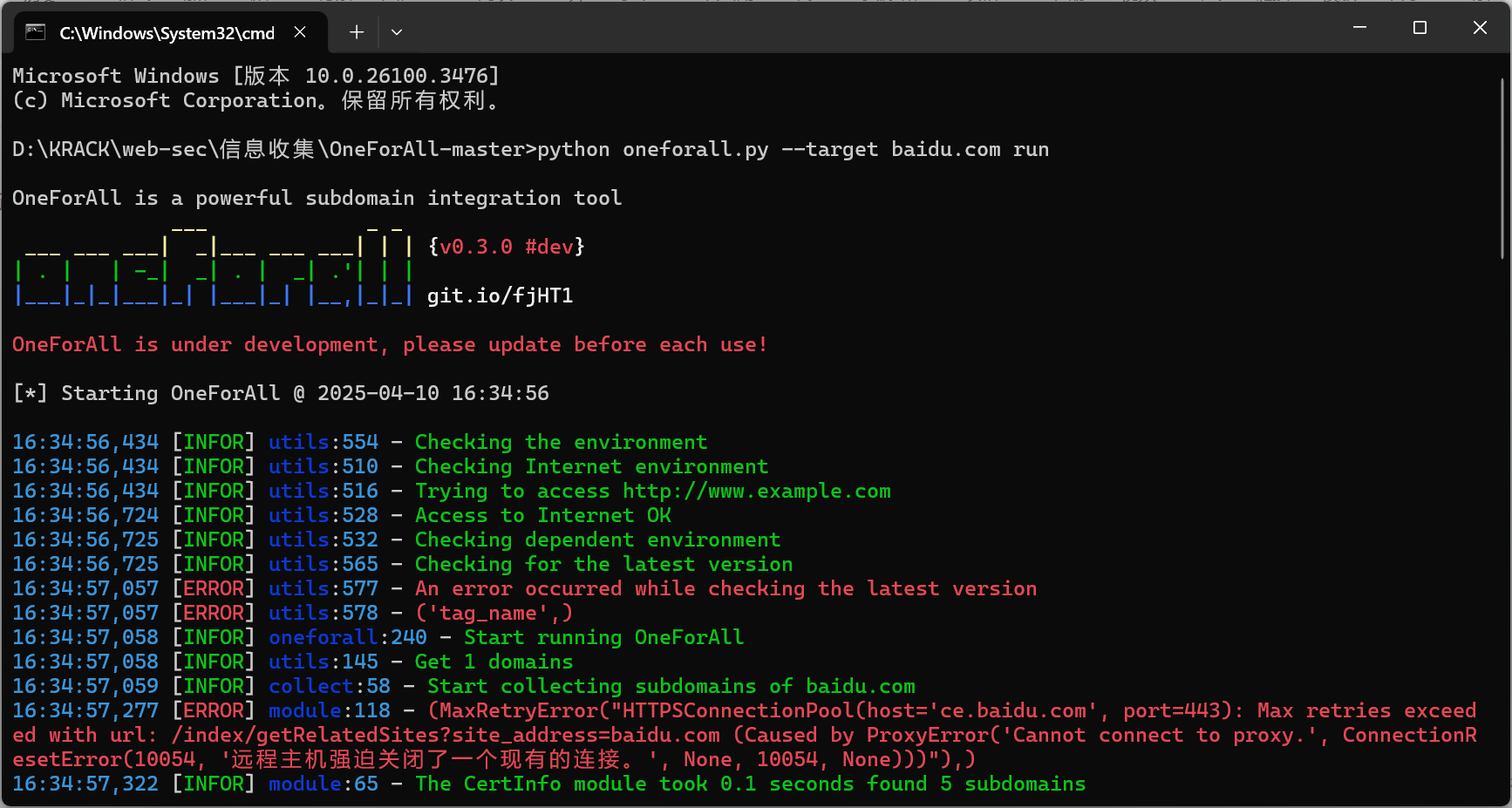Click the 'oneforall:240' module reference
This screenshot has width=1512, height=808.
[x=347, y=637]
